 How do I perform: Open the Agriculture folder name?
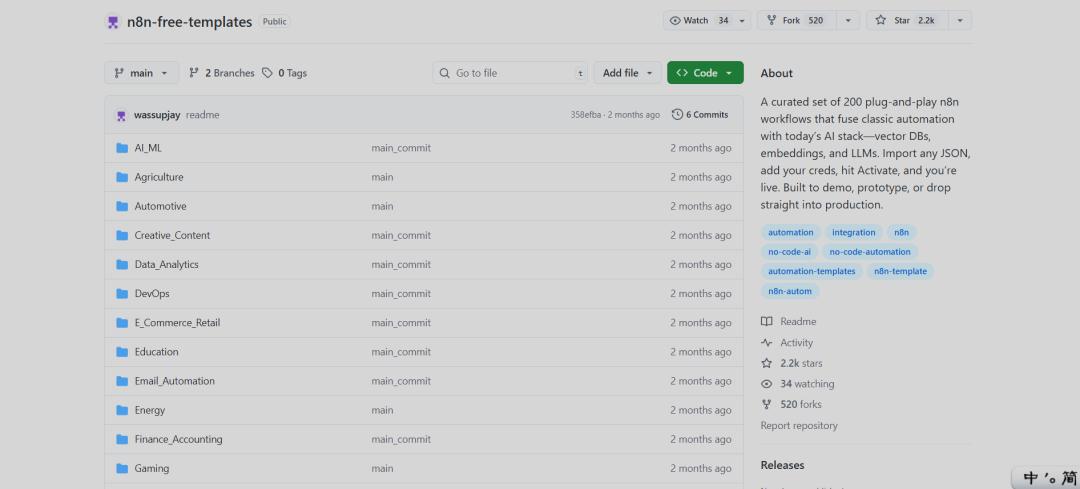(159, 177)
